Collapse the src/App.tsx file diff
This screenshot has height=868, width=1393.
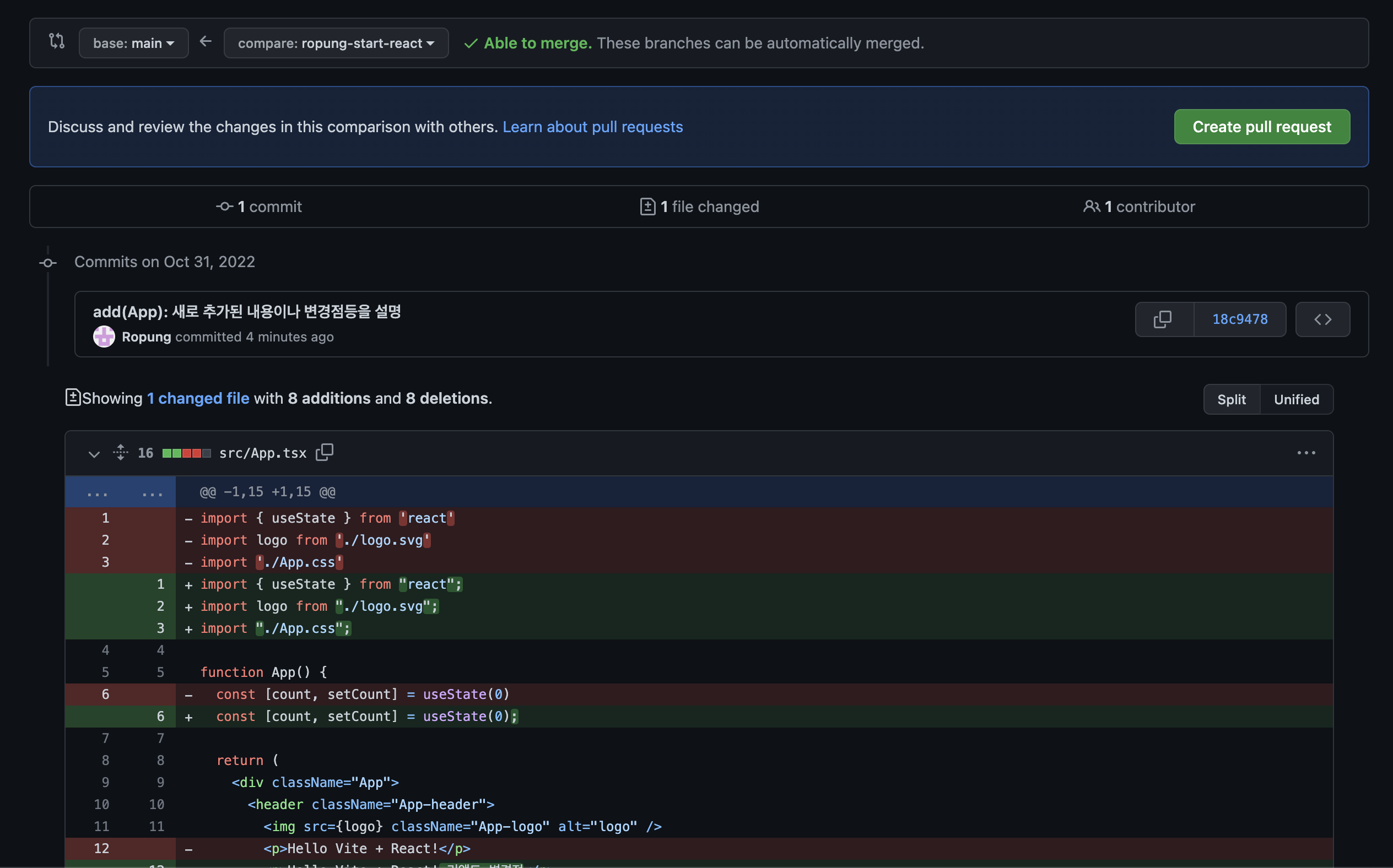[94, 453]
